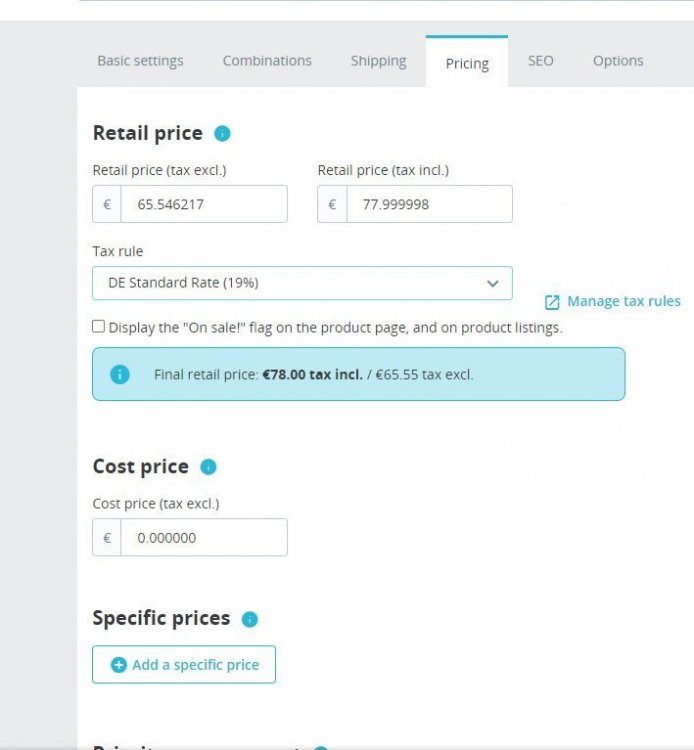The width and height of the screenshot is (694, 750).
Task: Switch to the Basic settings tab
Action: pyautogui.click(x=140, y=61)
